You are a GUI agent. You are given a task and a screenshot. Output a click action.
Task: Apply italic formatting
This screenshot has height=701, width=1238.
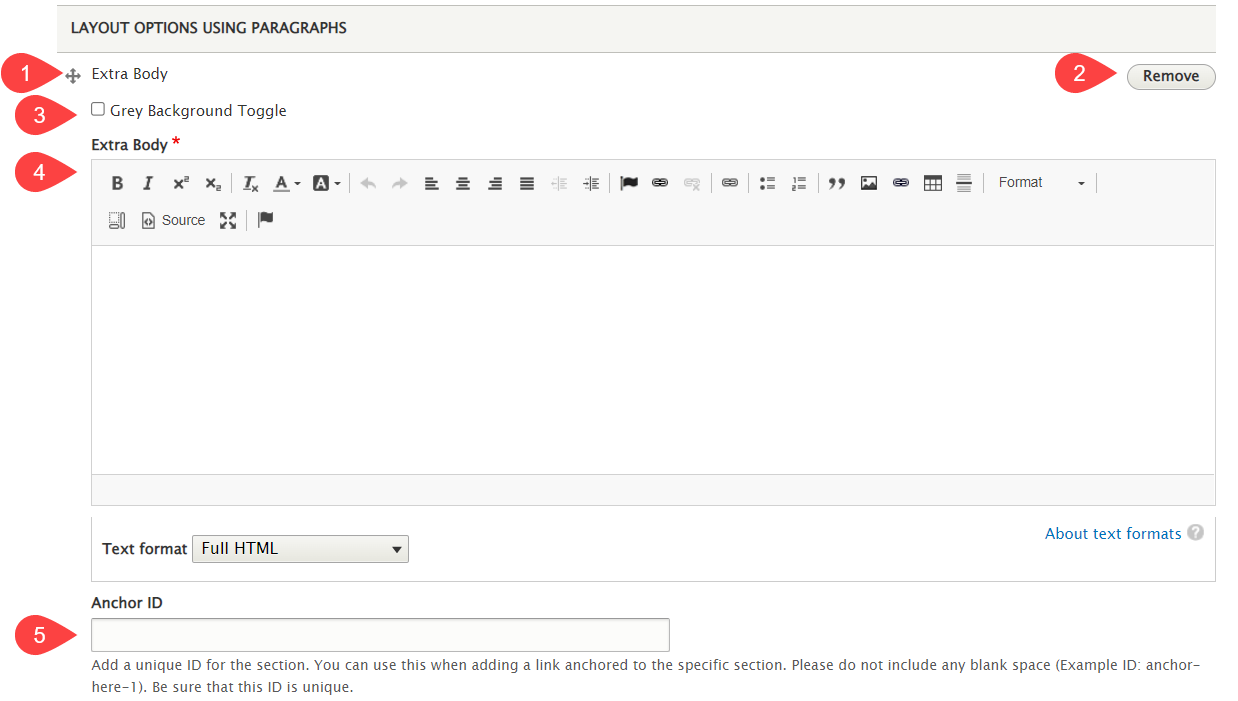[x=148, y=183]
